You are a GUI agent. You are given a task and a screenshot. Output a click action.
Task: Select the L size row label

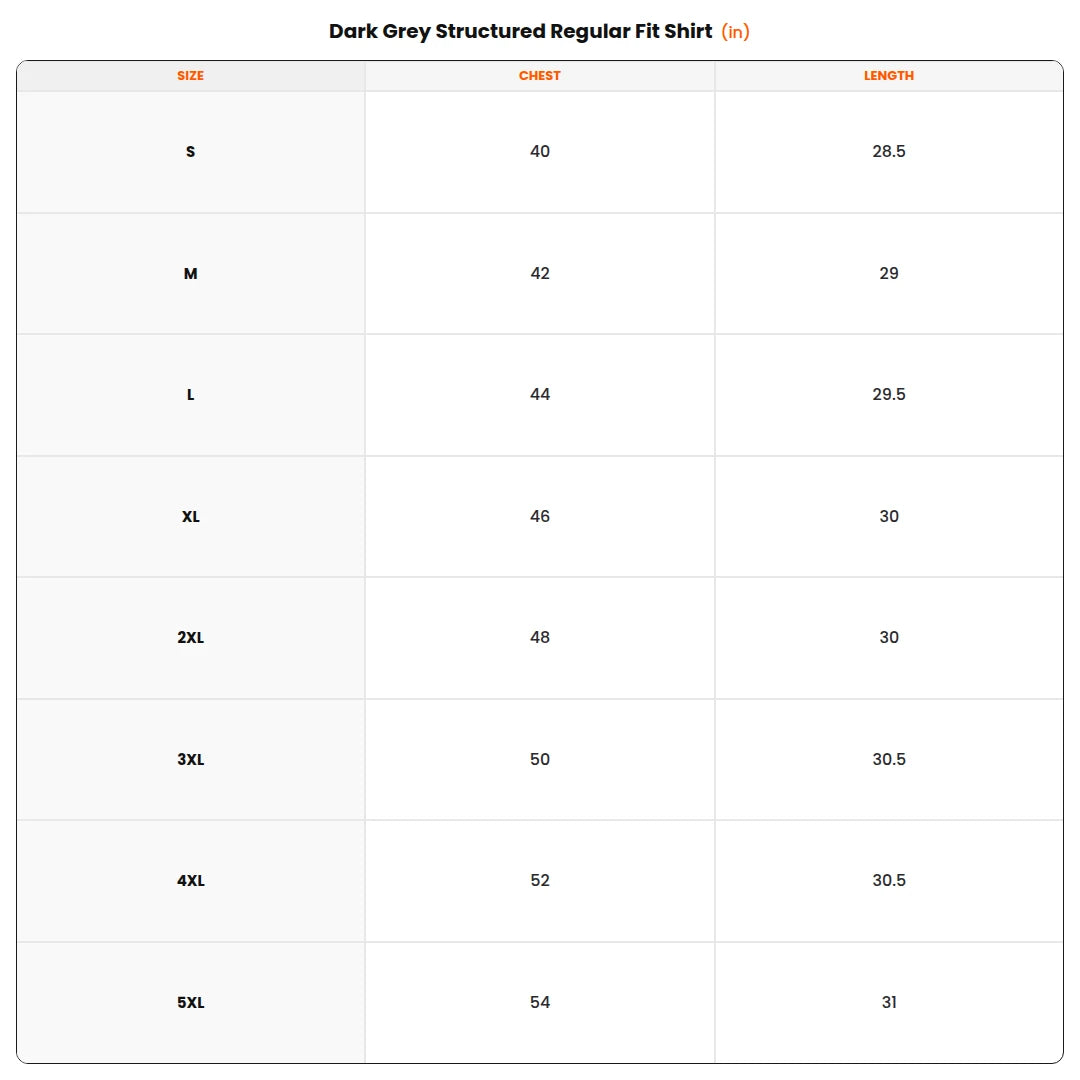tap(191, 395)
